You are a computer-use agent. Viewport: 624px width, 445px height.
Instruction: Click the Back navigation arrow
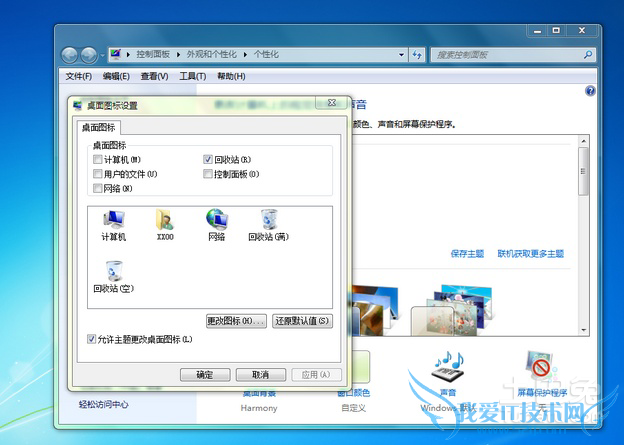[x=69, y=55]
